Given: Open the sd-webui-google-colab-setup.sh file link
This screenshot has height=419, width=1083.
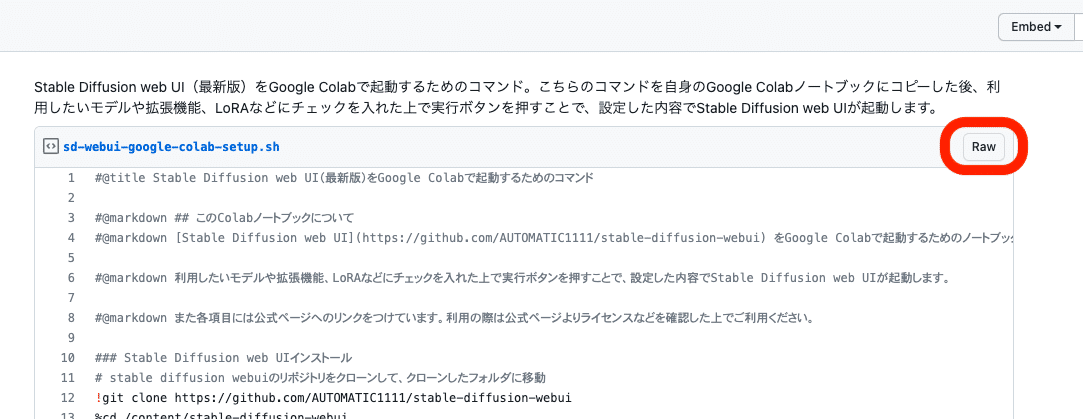Looking at the screenshot, I should point(171,147).
